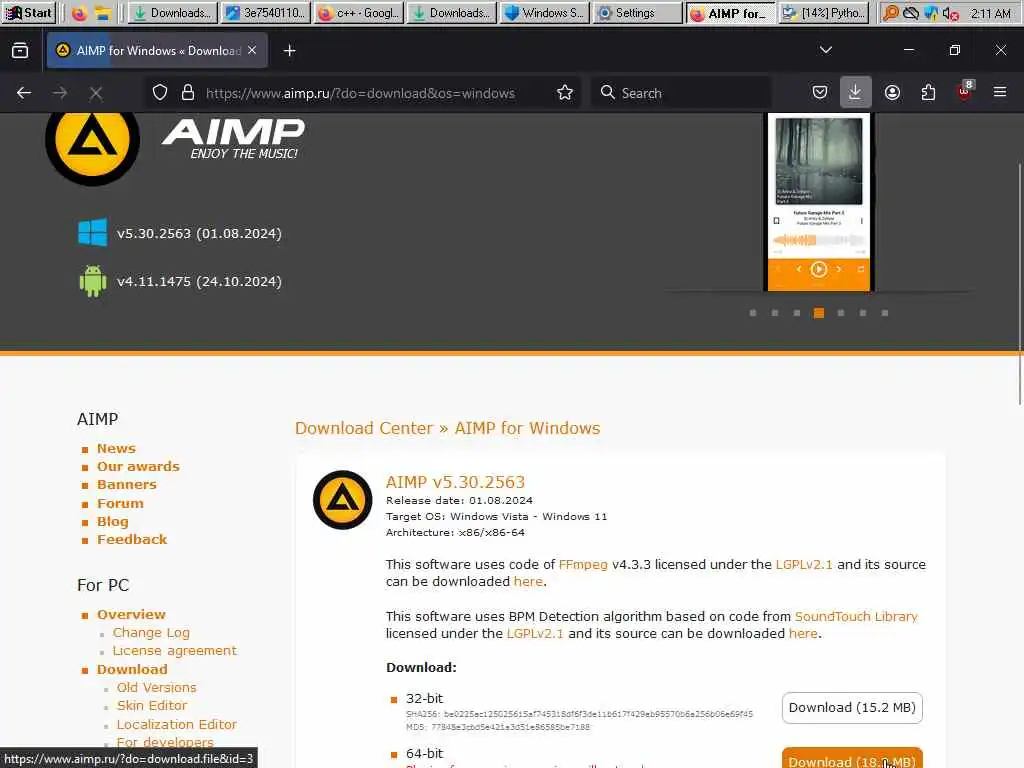This screenshot has width=1024, height=768.
Task: Switch to Settings taskbar window
Action: point(637,13)
